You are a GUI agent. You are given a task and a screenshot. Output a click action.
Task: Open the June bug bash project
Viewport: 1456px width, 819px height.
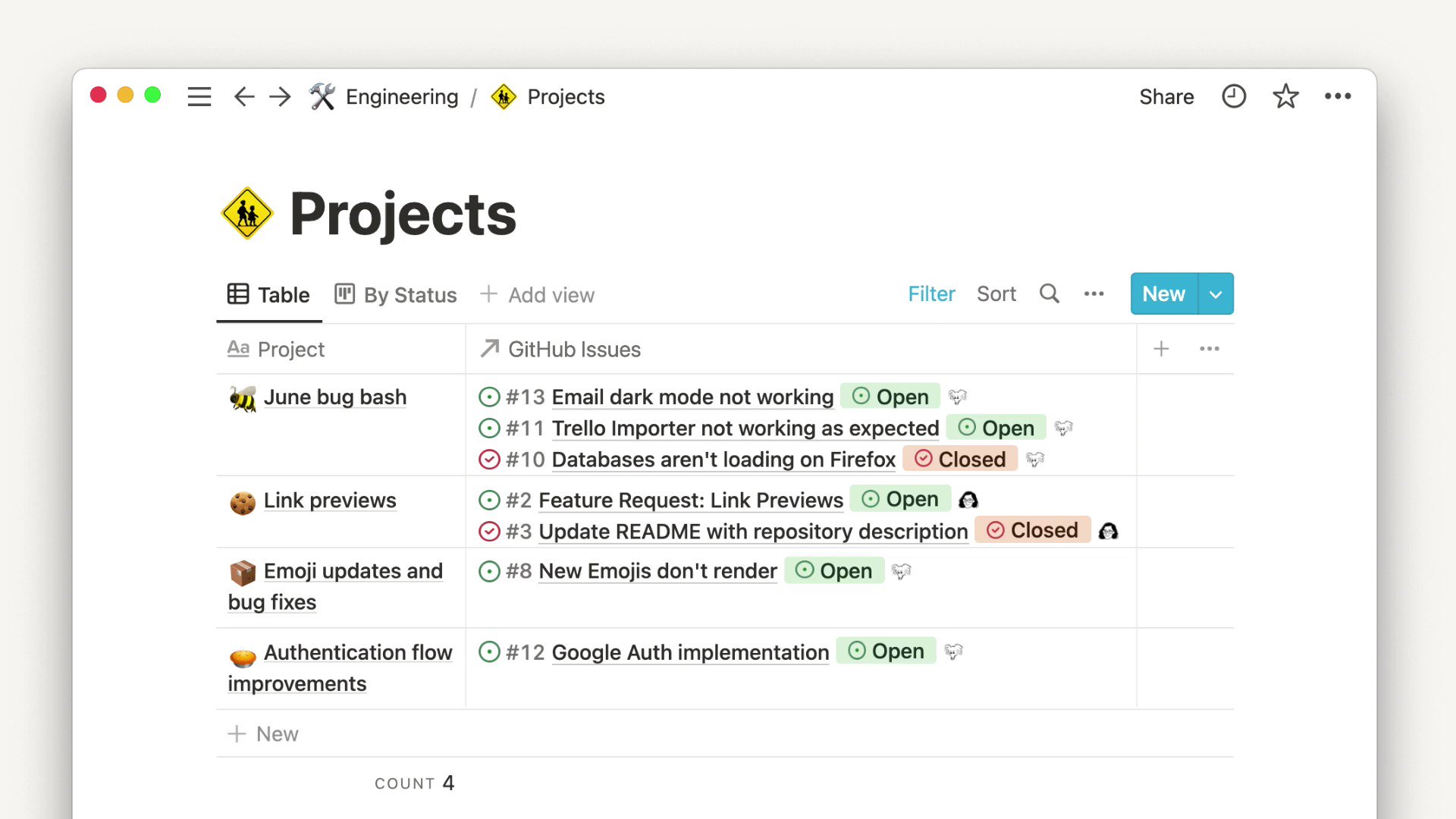[335, 397]
